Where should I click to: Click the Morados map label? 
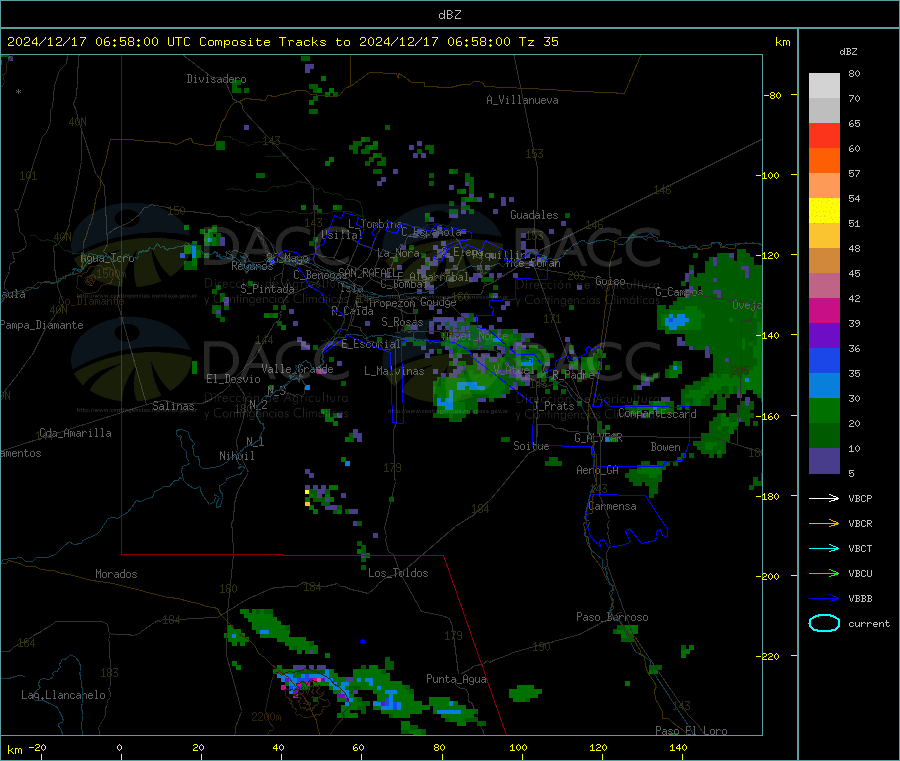(116, 574)
